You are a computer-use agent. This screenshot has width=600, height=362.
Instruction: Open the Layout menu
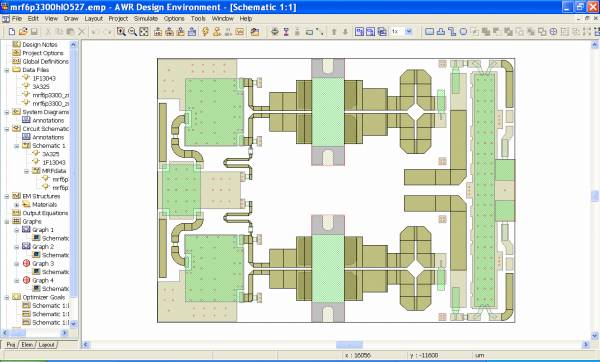(93, 18)
